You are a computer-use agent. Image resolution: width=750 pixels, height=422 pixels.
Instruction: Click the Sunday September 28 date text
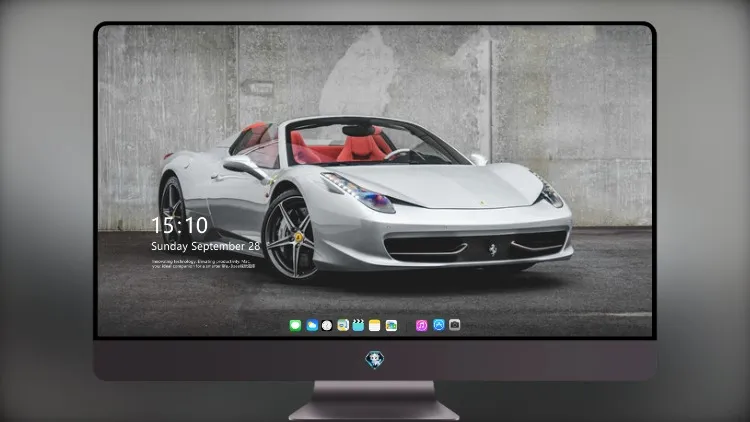point(206,246)
